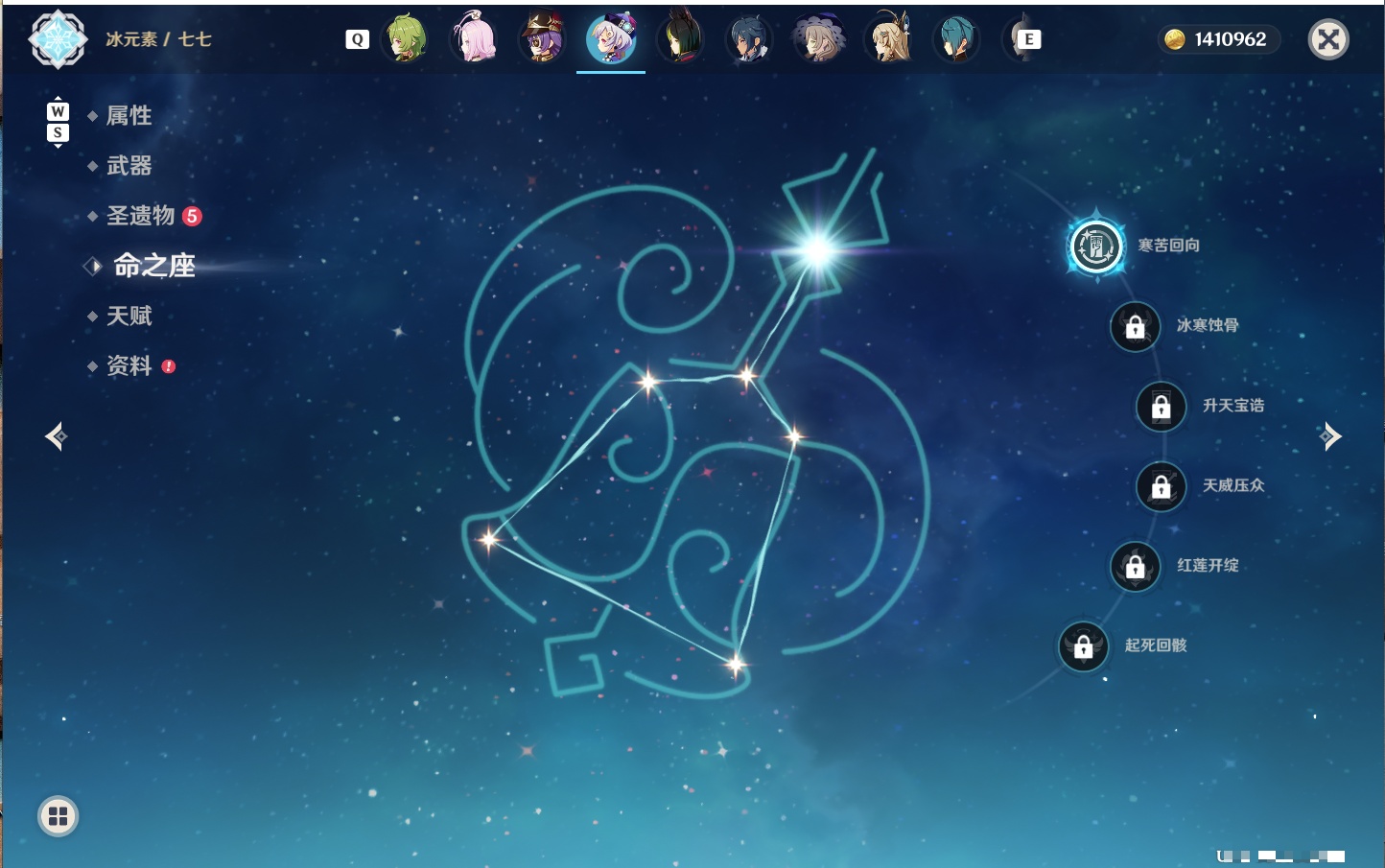This screenshot has width=1385, height=868.
Task: Select the locked 天威压众 constellation node
Action: 1161,486
